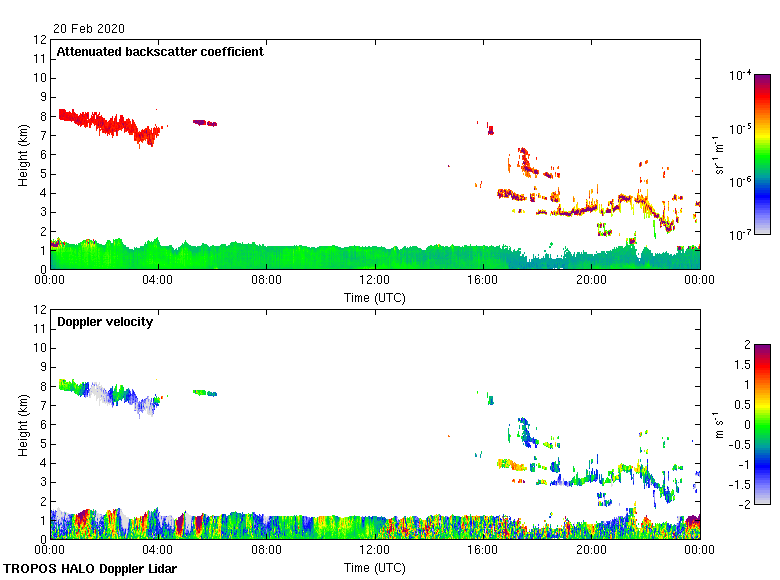Click the backscatter coefficient color bar

[x=762, y=153]
